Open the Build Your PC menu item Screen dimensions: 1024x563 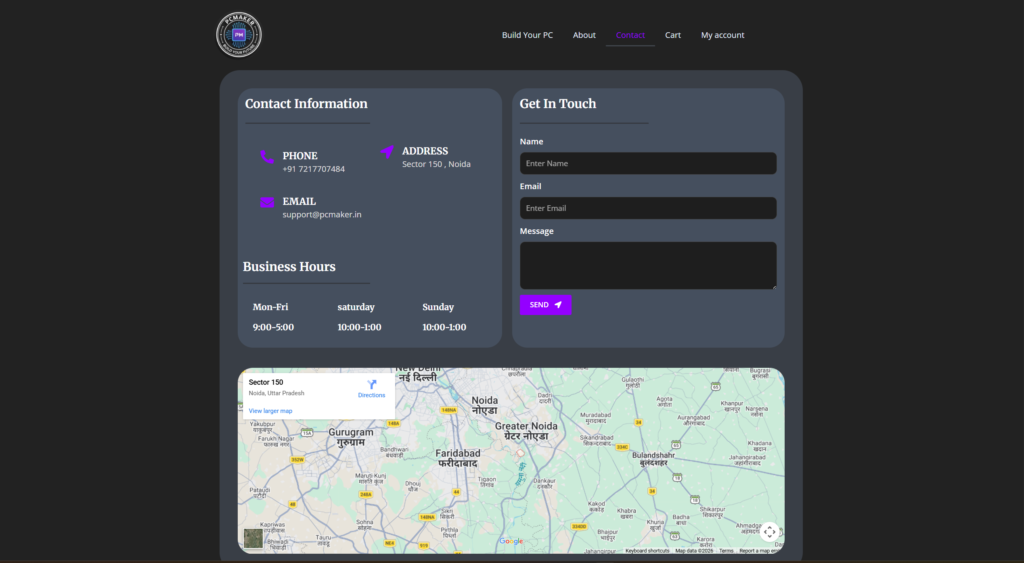point(527,35)
